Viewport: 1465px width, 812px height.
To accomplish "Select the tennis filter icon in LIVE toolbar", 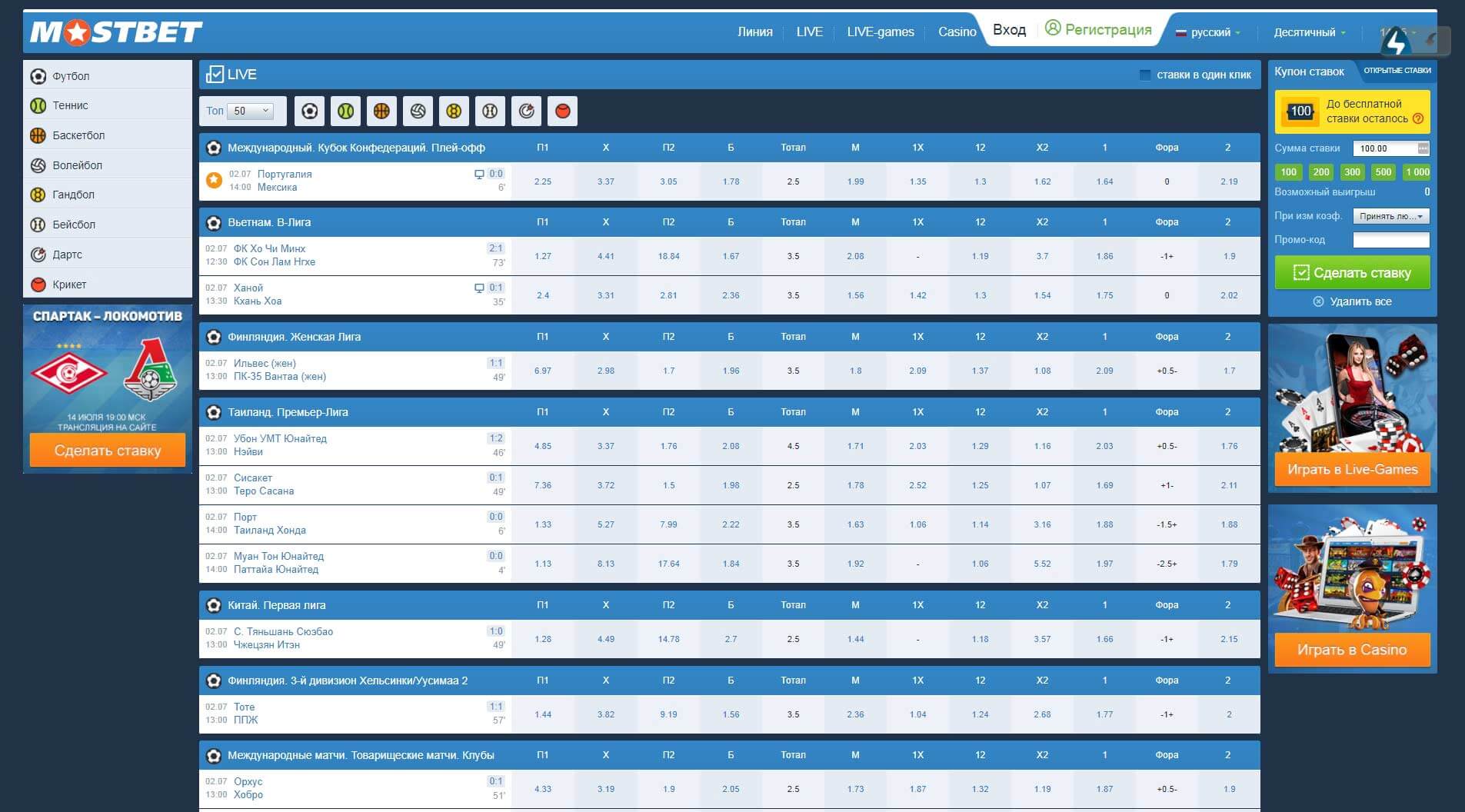I will tap(346, 111).
